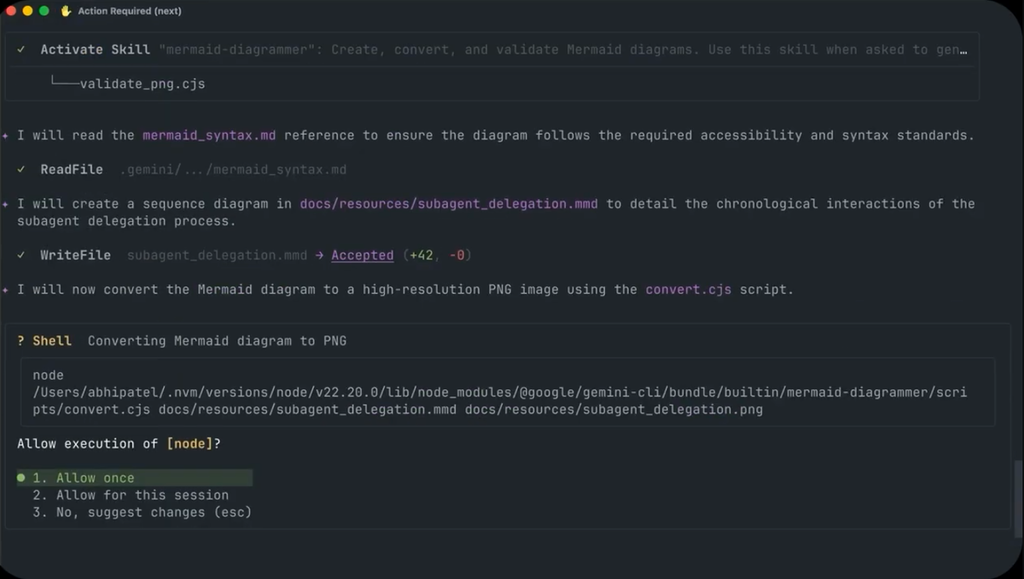
Task: Click the green bullet beside Allow once
Action: 21,478
